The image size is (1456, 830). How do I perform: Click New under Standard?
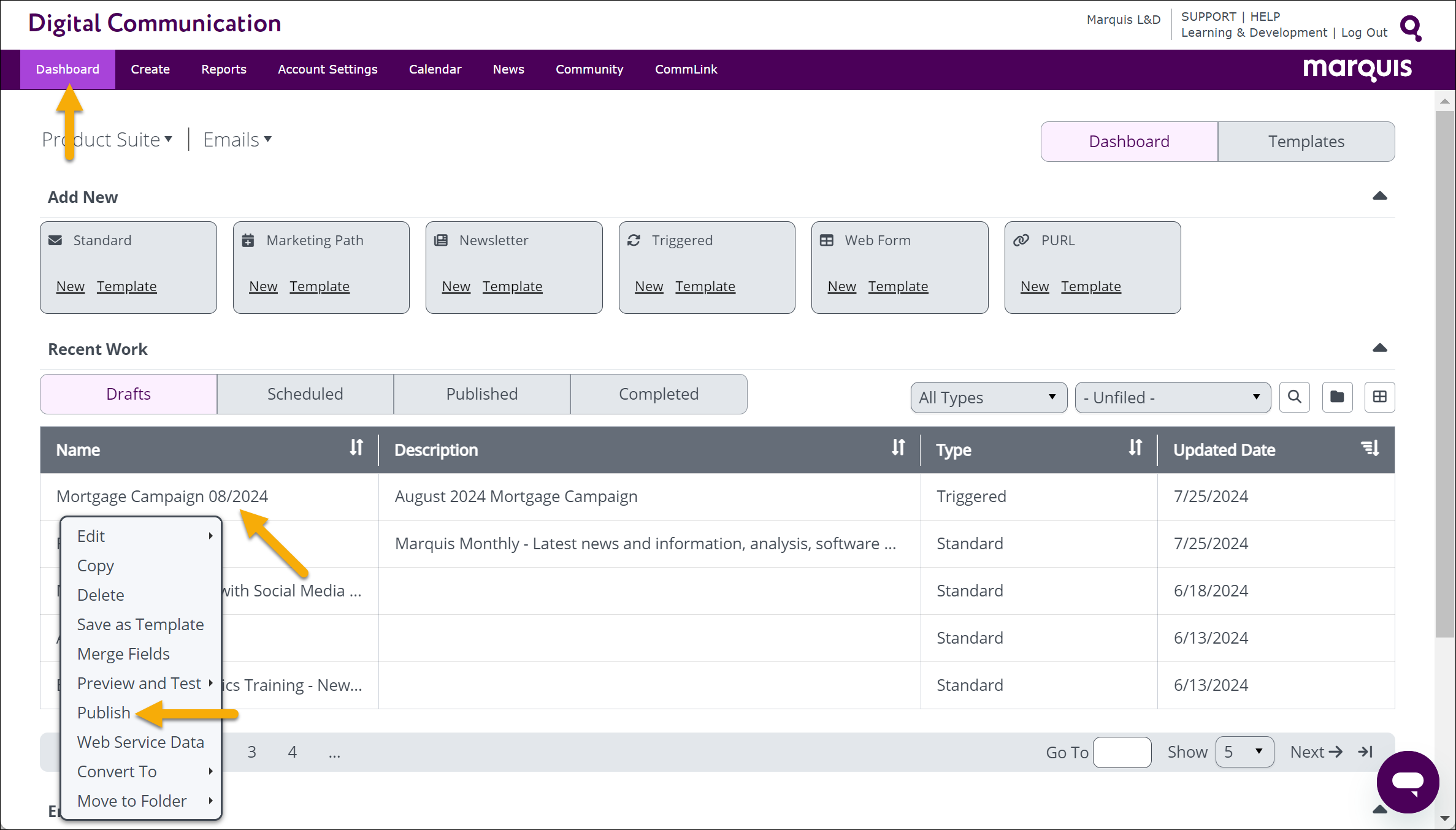point(71,286)
